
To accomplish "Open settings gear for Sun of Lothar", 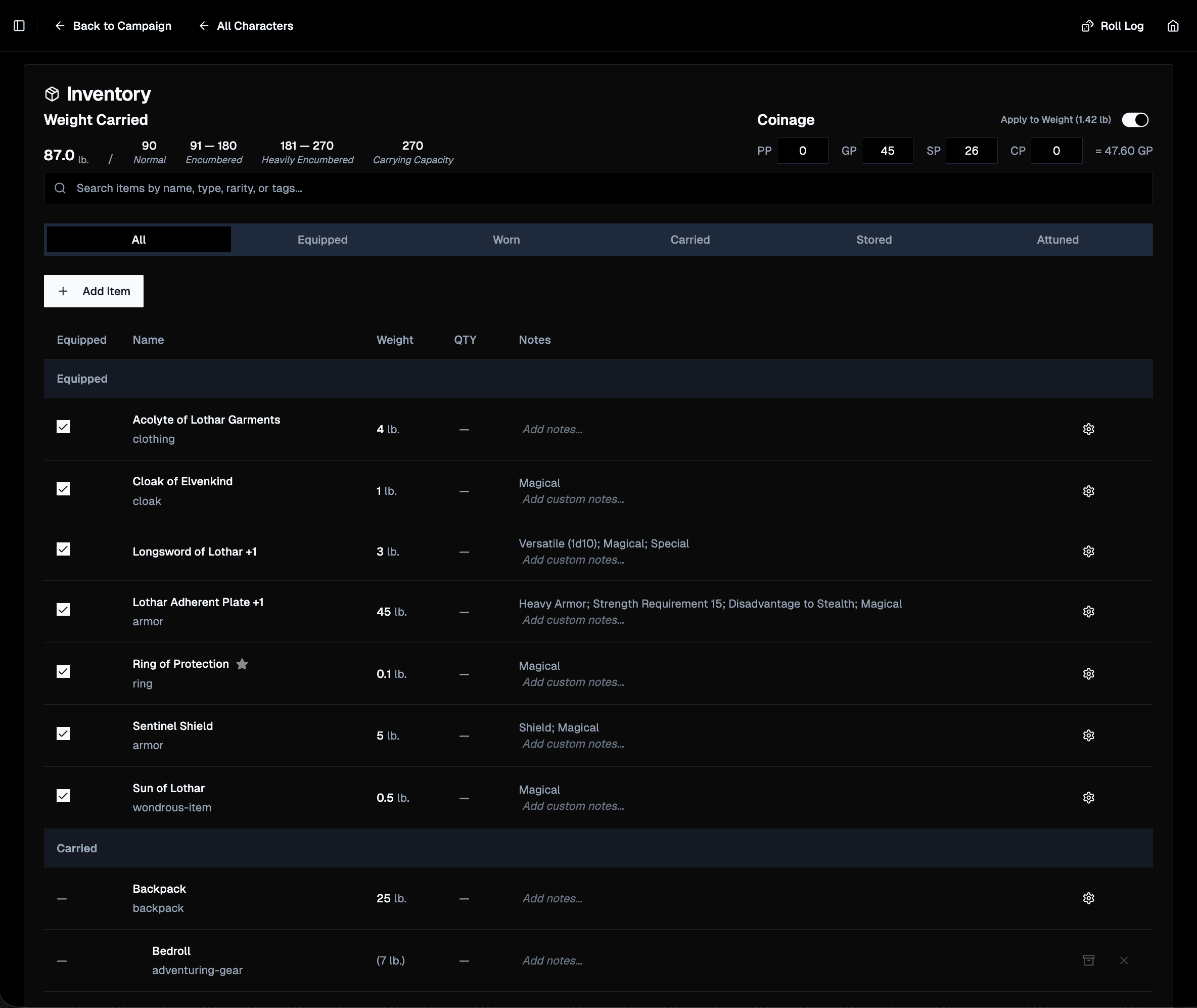I will pos(1088,798).
